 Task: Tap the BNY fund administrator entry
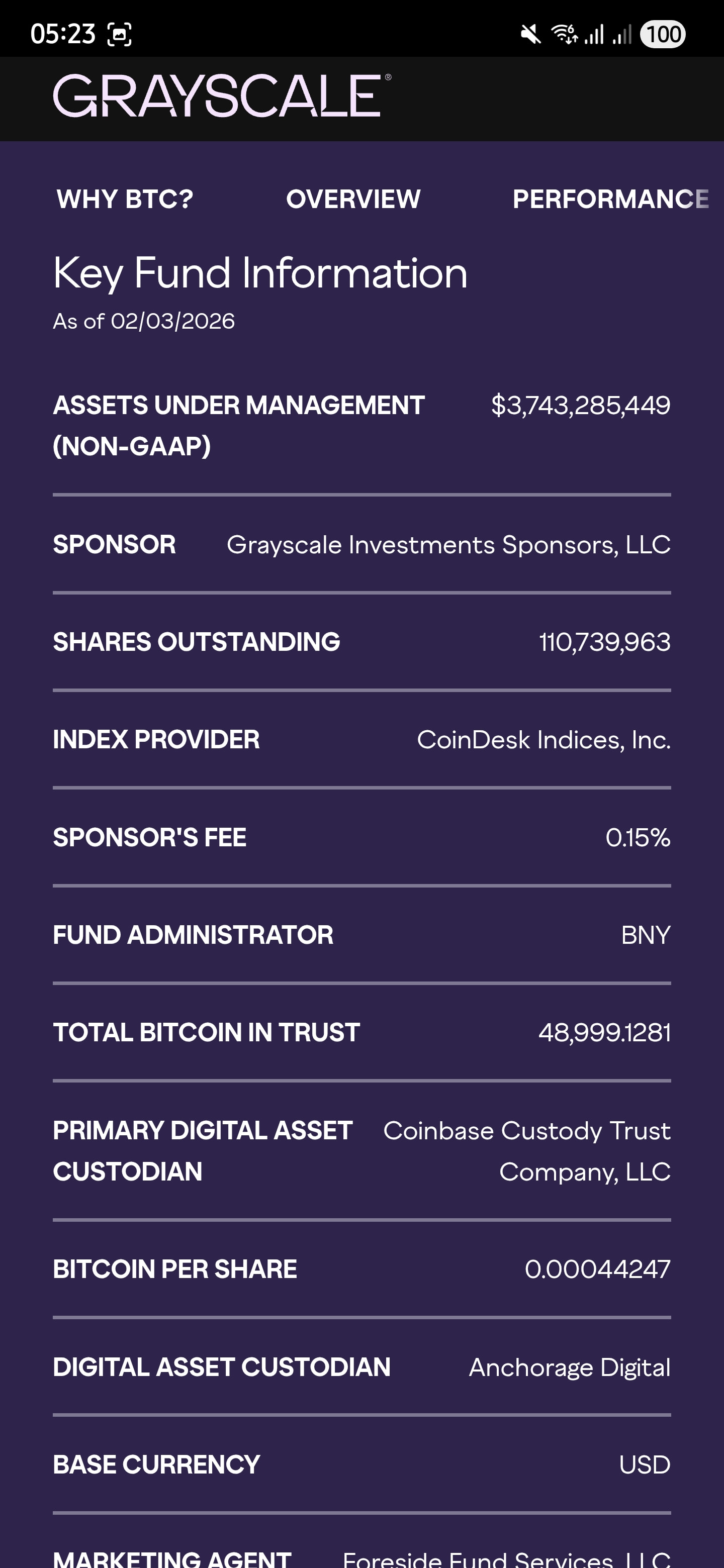point(646,935)
